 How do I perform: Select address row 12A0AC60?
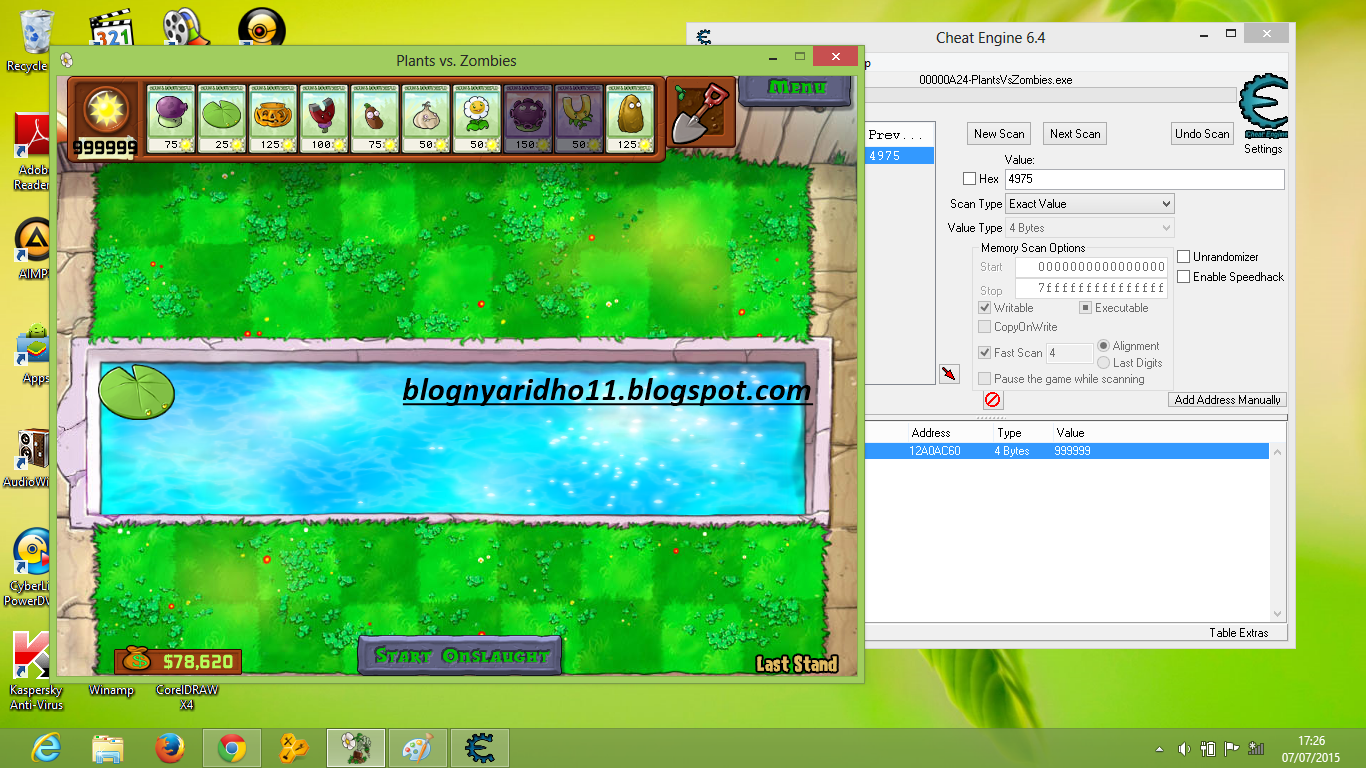pos(1067,451)
